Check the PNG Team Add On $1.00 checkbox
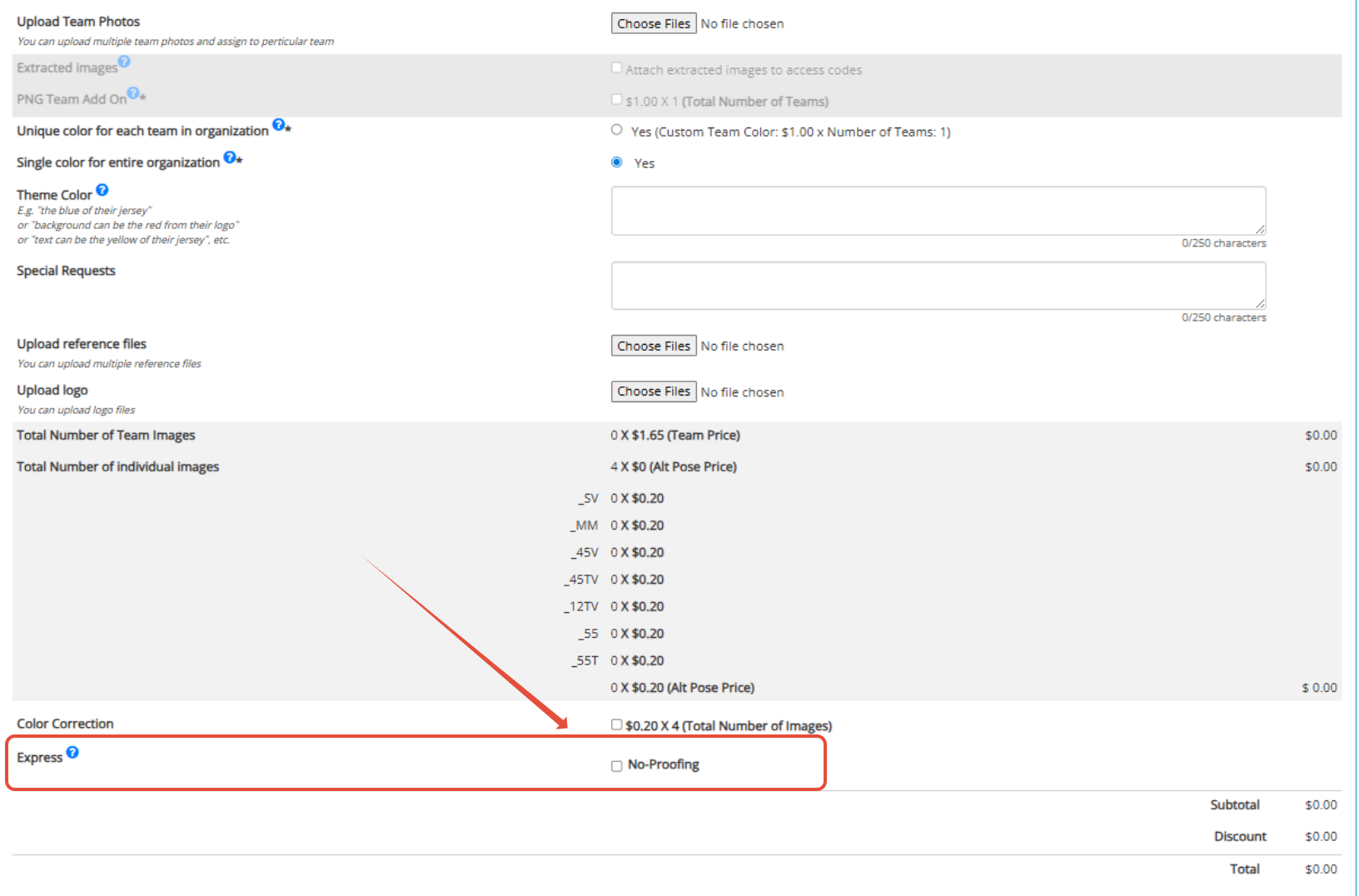Screen dimensions: 1359x896 [x=617, y=99]
